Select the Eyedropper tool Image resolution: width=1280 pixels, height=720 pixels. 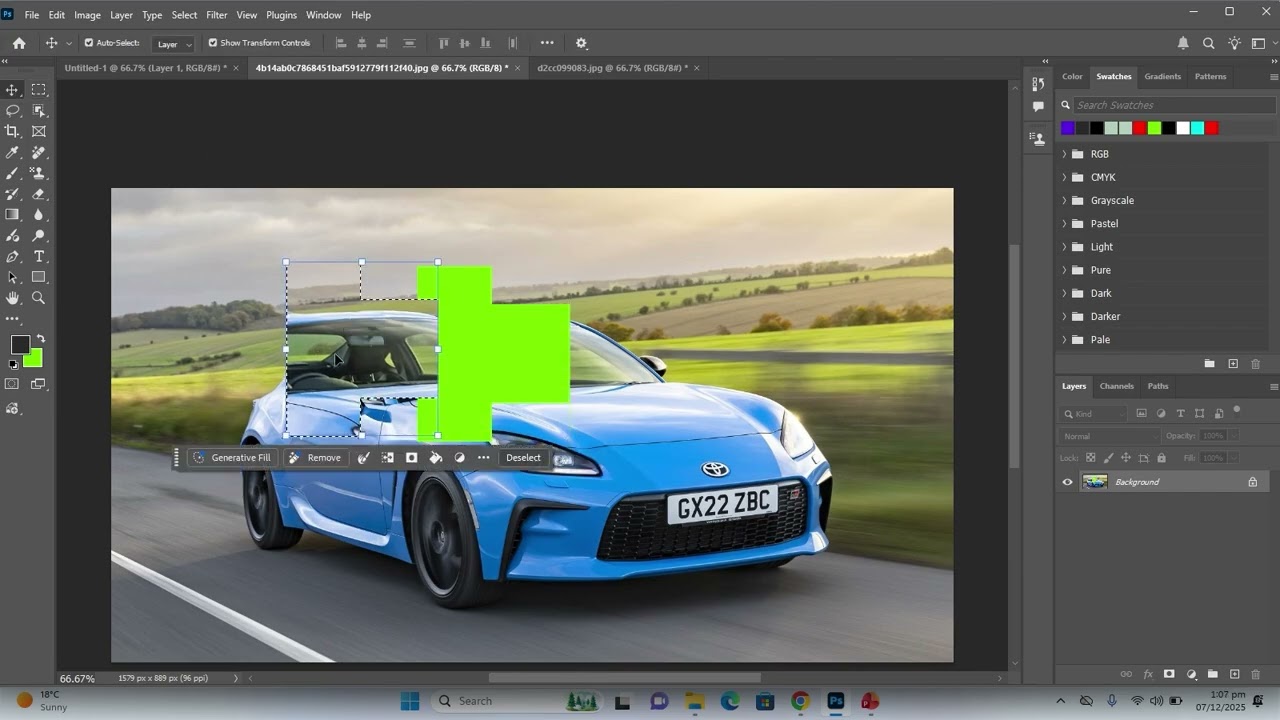(x=13, y=152)
